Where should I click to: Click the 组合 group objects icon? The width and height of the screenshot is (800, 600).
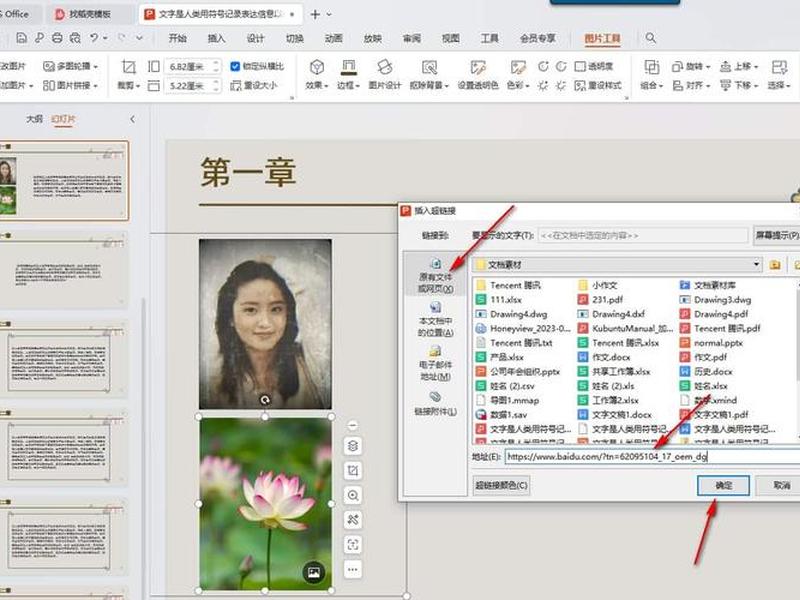coord(651,67)
